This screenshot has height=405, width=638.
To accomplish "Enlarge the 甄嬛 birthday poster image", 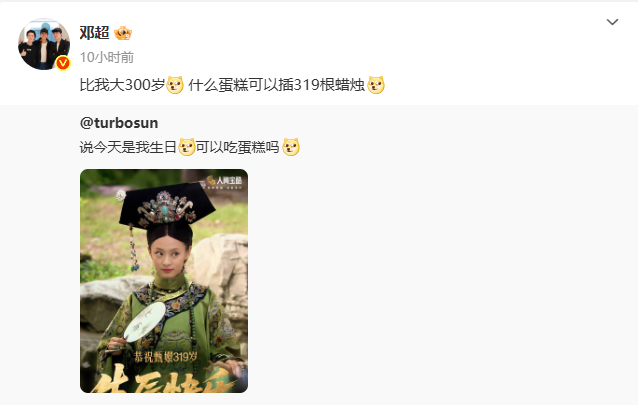I will click(x=164, y=281).
